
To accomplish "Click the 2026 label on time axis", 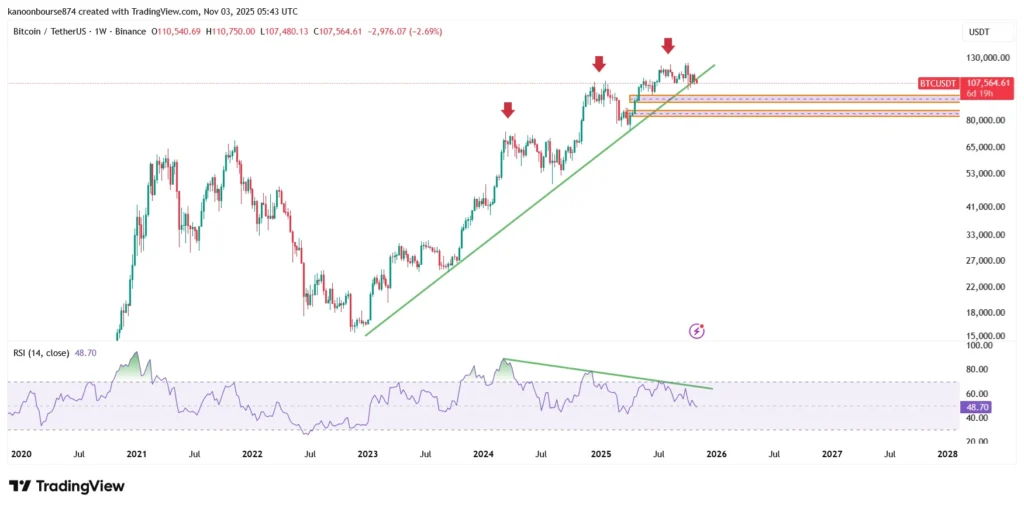I will [x=715, y=453].
